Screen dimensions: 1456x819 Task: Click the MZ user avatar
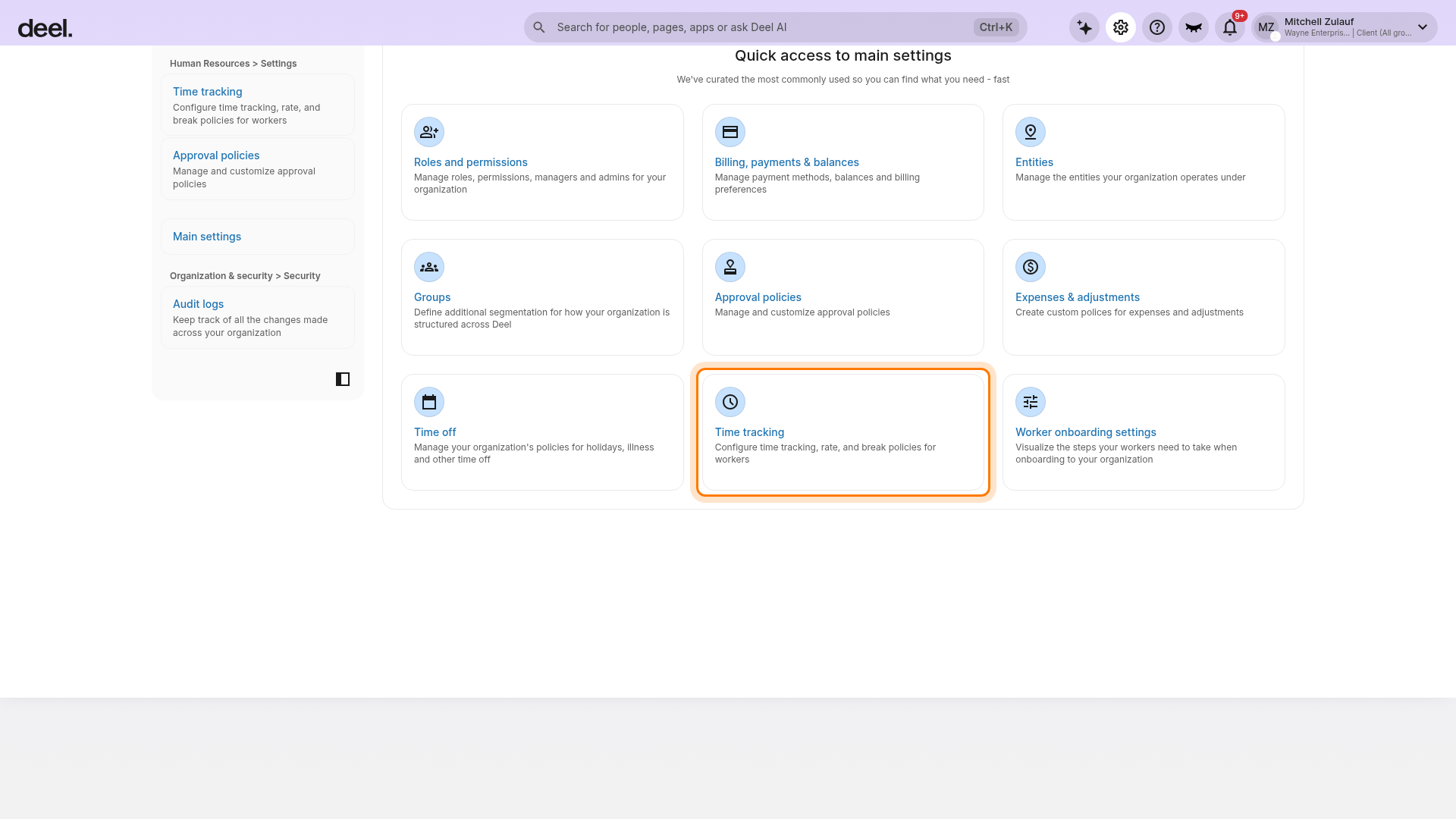(1266, 27)
